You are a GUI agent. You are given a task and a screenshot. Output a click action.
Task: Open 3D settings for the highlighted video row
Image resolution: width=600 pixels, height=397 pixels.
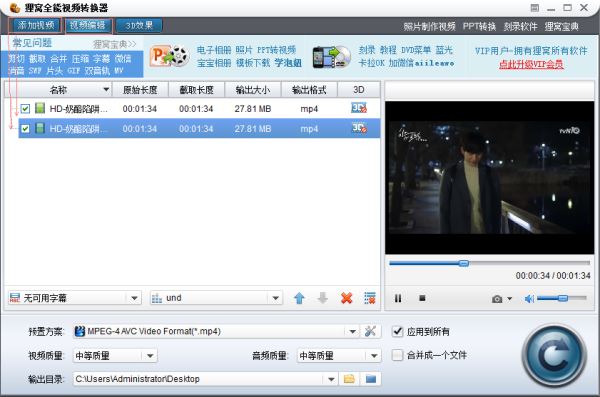click(359, 128)
